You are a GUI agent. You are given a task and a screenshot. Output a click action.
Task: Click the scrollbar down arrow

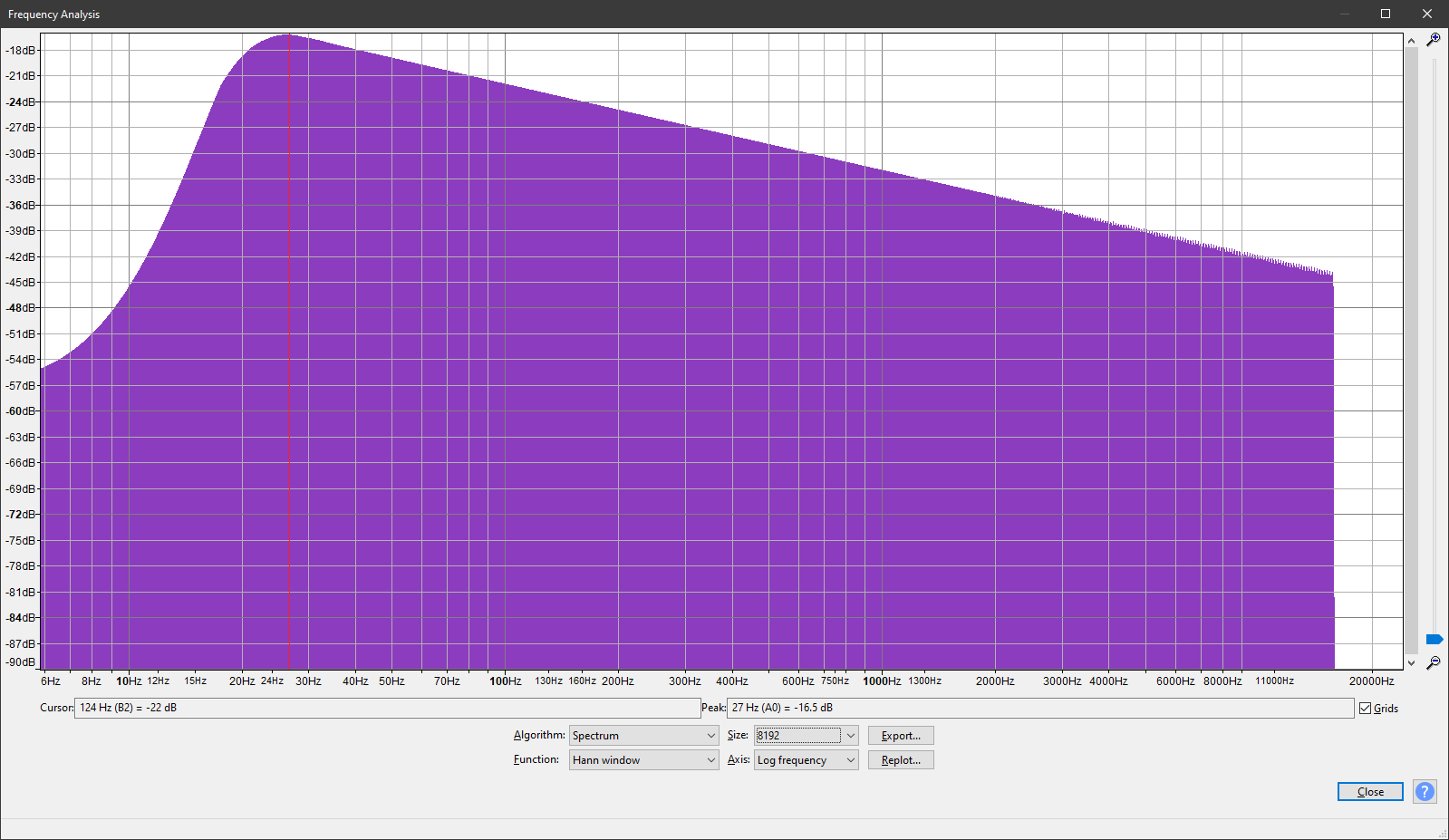tap(1411, 662)
